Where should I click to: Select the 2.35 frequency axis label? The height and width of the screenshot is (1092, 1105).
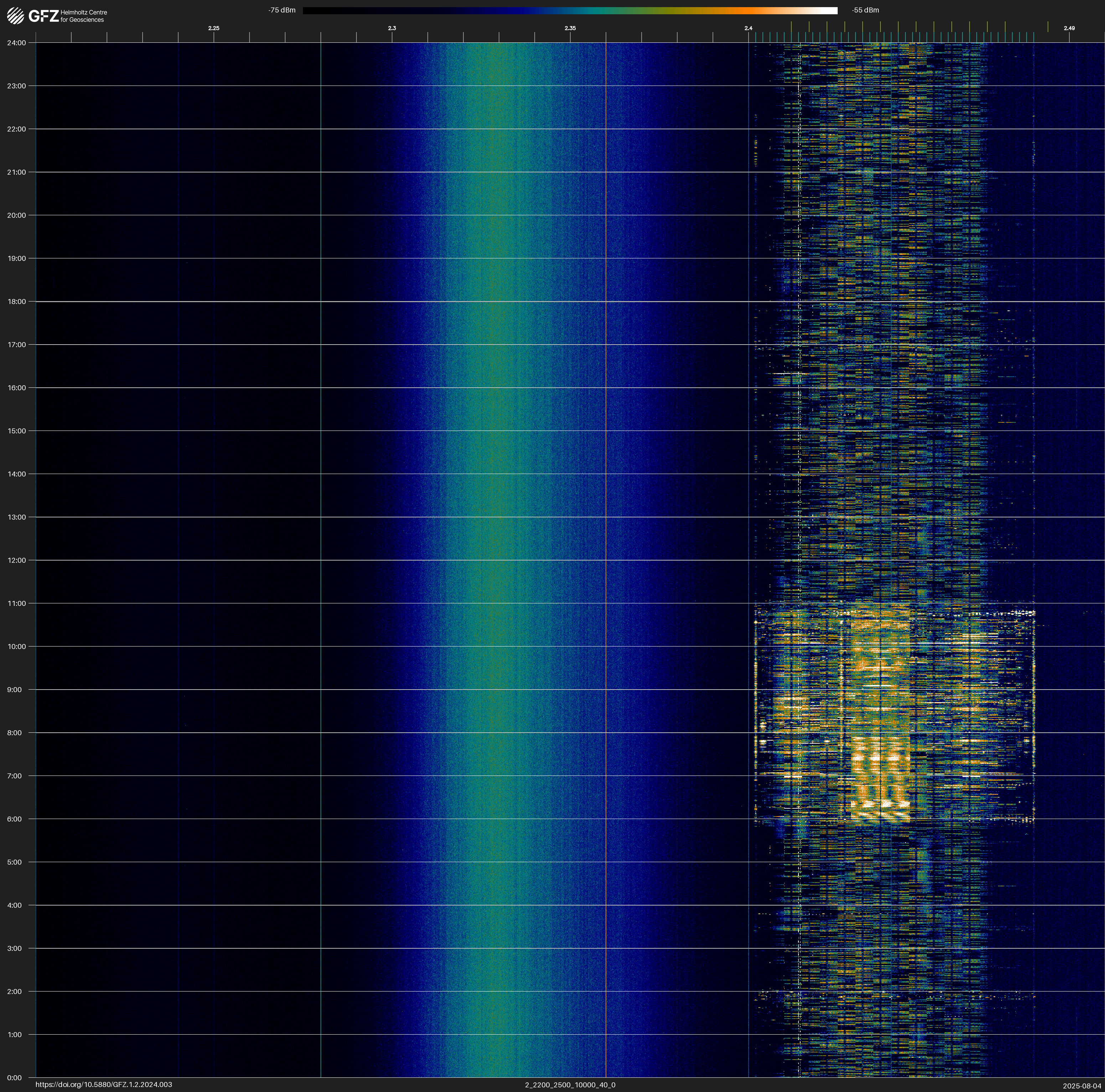coord(570,28)
